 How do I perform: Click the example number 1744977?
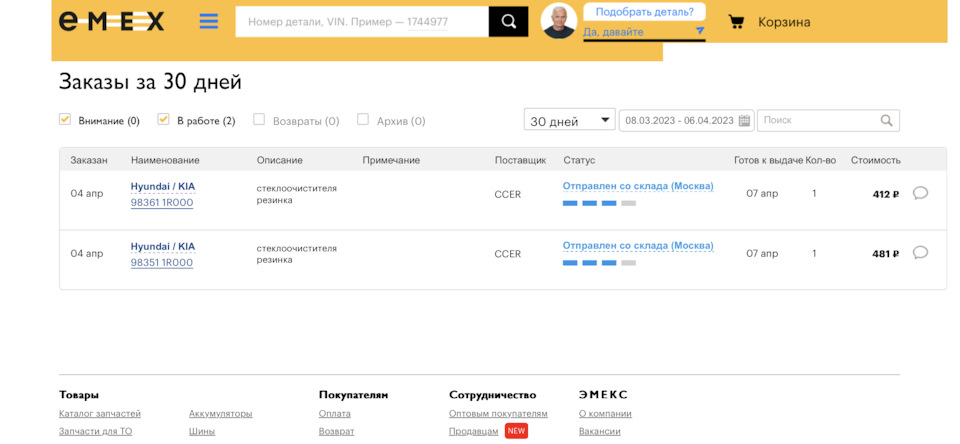click(427, 22)
